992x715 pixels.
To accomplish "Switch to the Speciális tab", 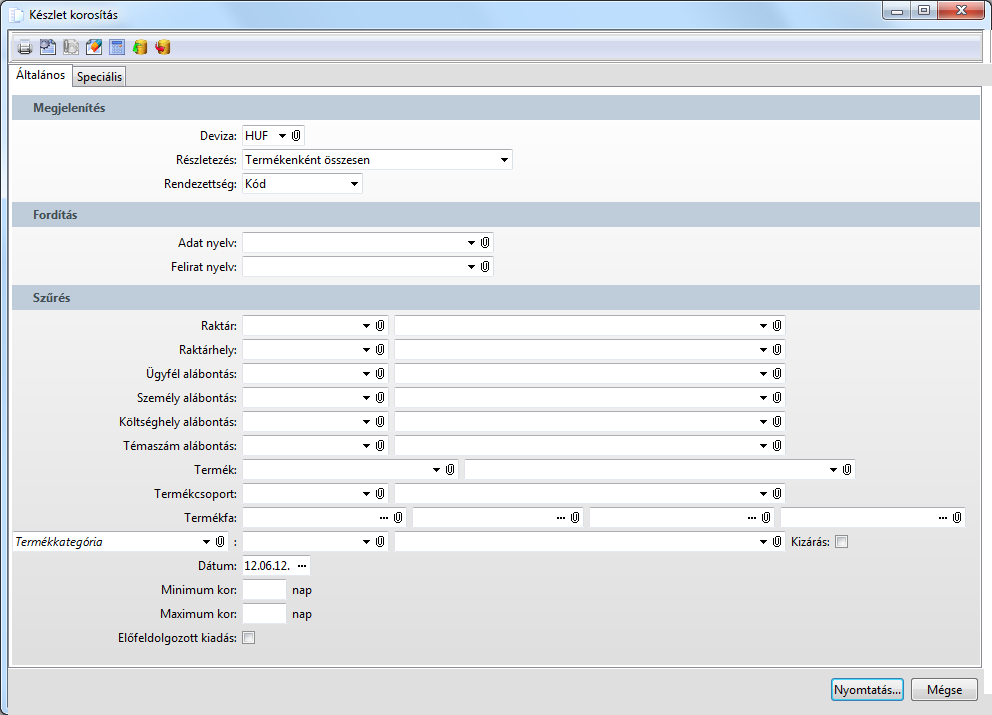I will click(99, 77).
